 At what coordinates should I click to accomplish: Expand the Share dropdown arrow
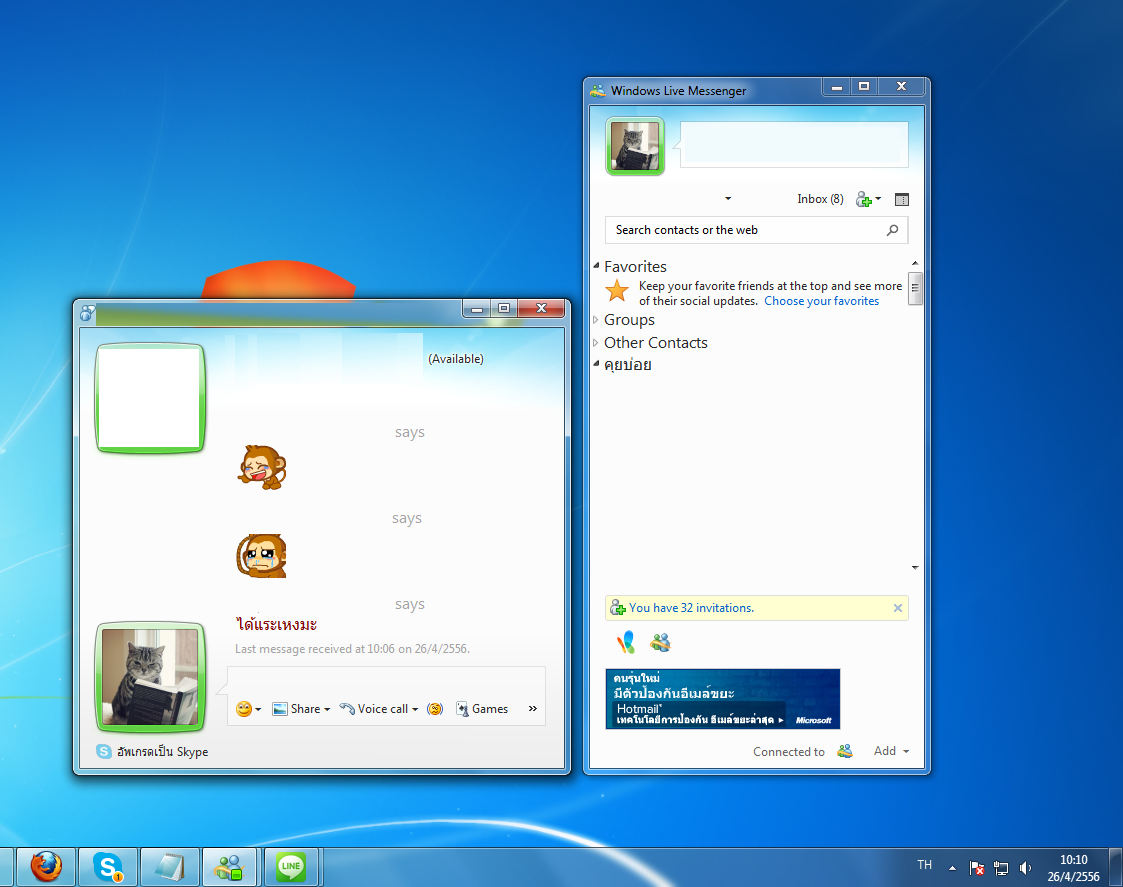327,709
